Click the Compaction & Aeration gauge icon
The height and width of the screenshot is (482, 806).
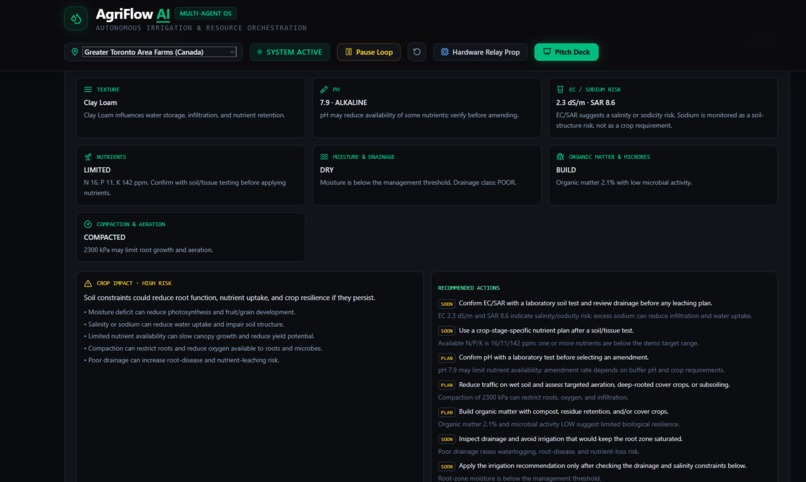pos(88,224)
